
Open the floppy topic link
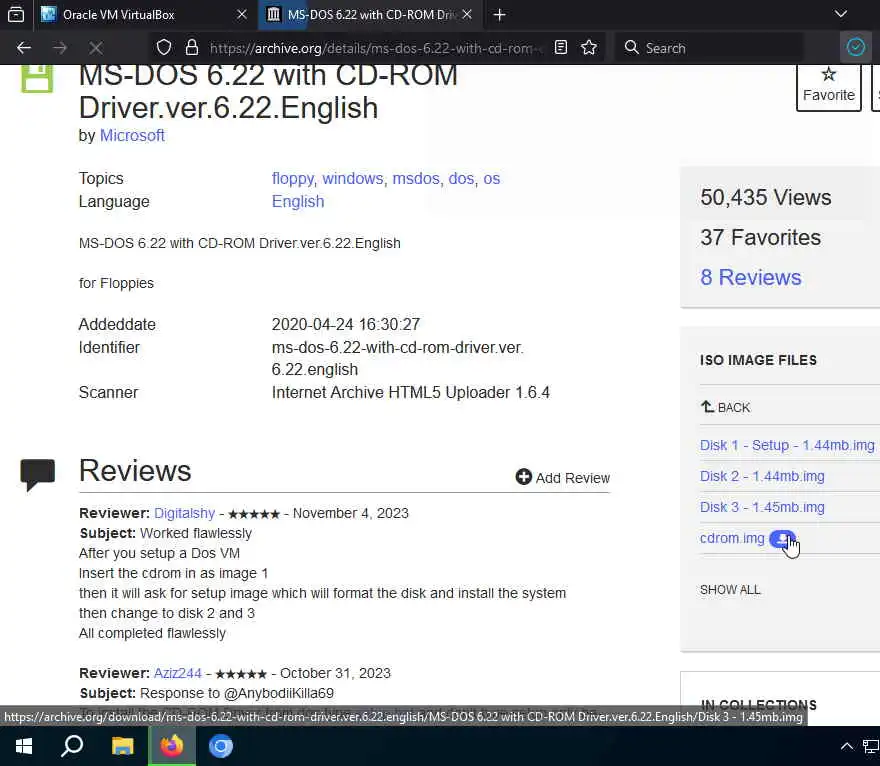[292, 178]
